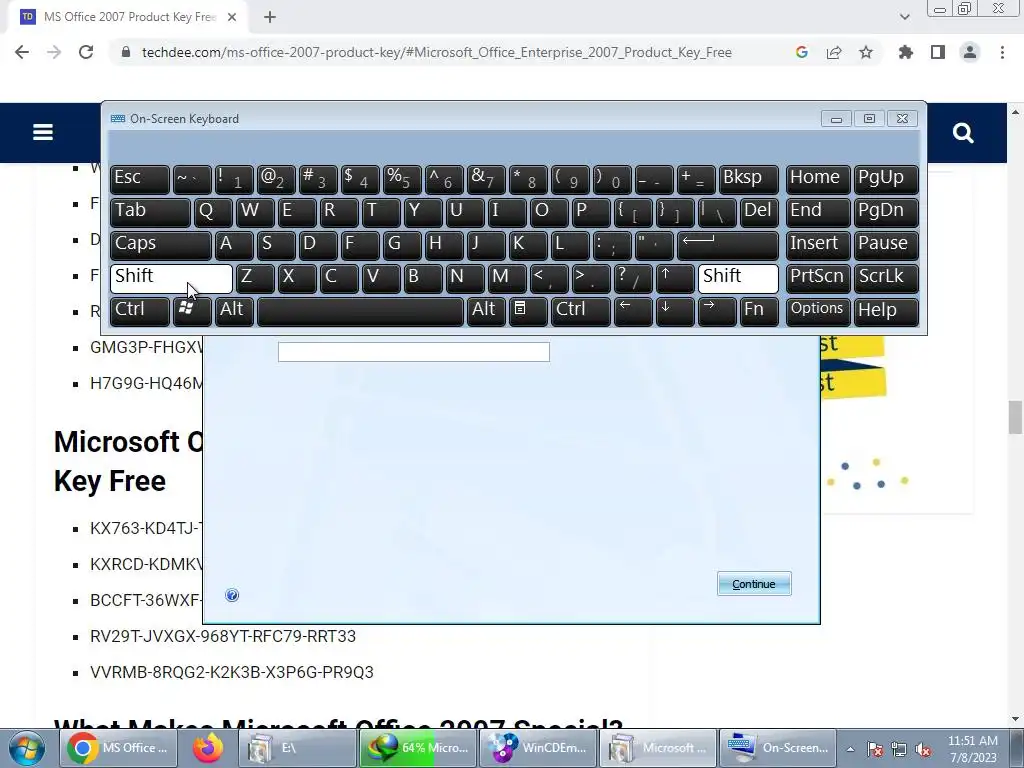Click the Action Center flag tray icon
This screenshot has height=768, width=1024.
click(x=875, y=750)
